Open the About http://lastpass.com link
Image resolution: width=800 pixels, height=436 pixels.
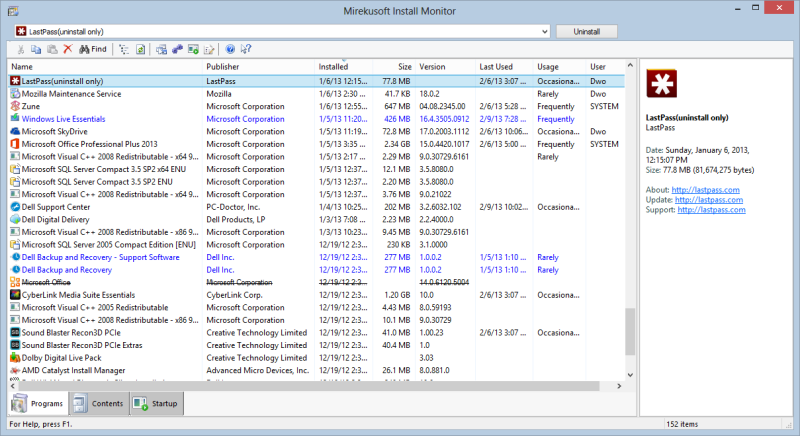(705, 190)
